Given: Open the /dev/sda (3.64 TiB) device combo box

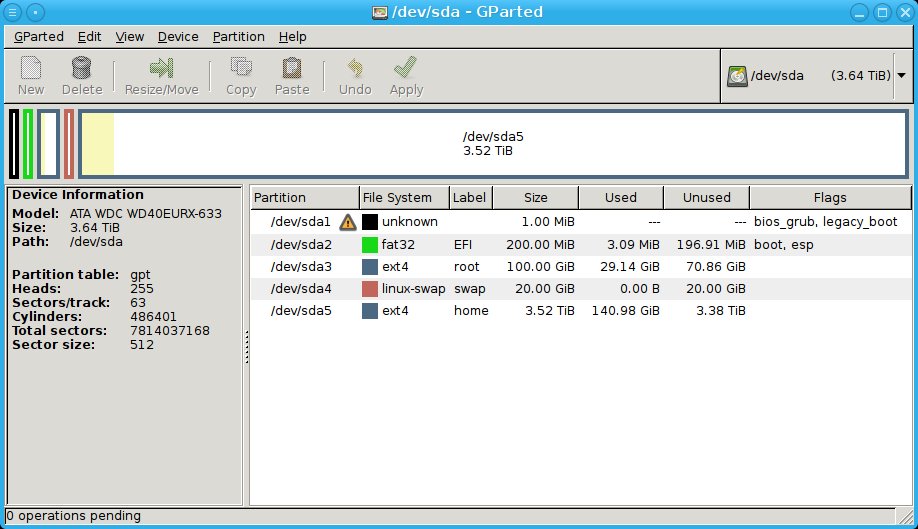Looking at the screenshot, I should coord(816,76).
